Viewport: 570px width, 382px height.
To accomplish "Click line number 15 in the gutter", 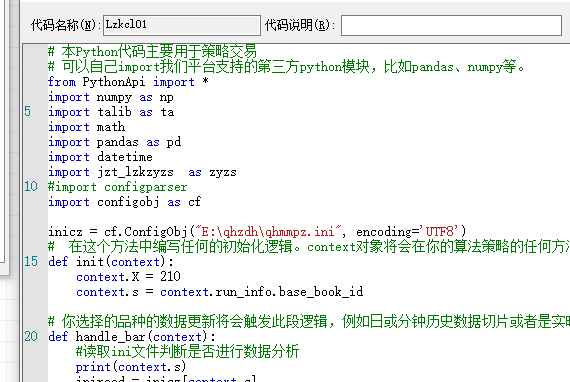I will (31, 261).
